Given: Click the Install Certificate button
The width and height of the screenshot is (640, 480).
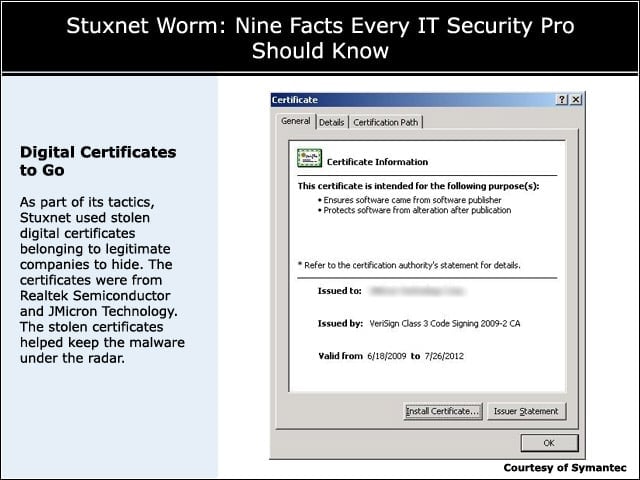Looking at the screenshot, I should 442,411.
